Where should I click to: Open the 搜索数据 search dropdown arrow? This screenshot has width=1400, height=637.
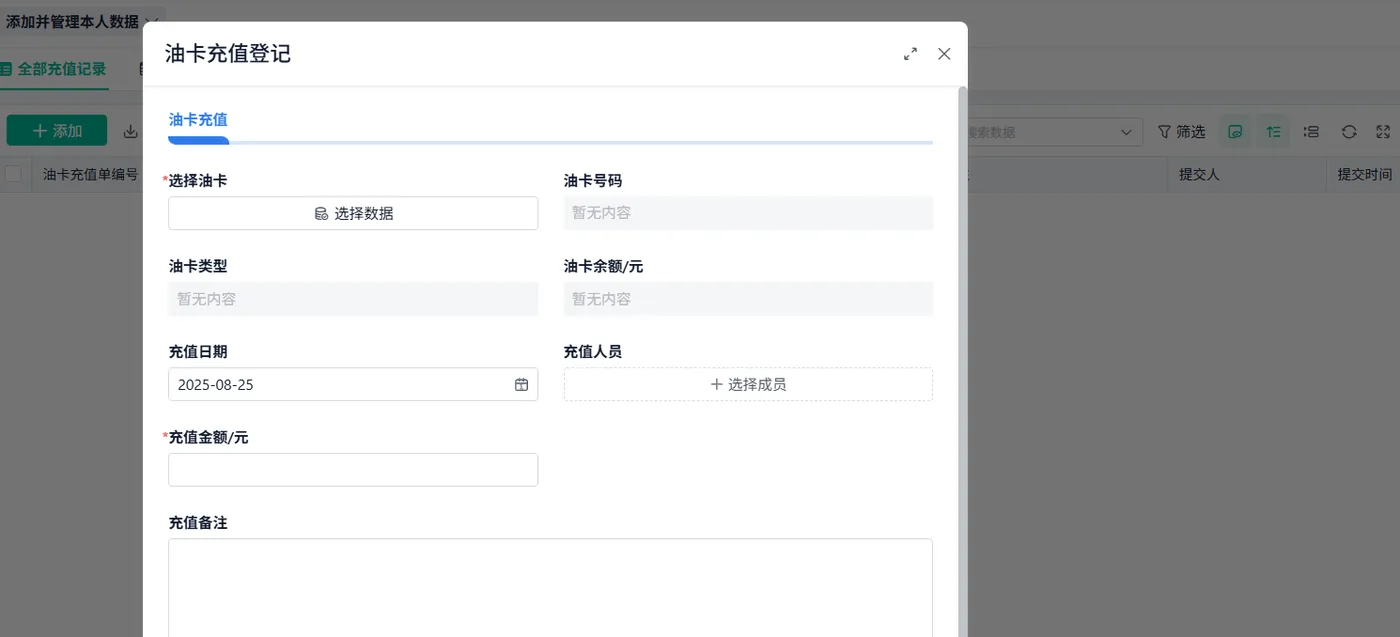click(1127, 132)
